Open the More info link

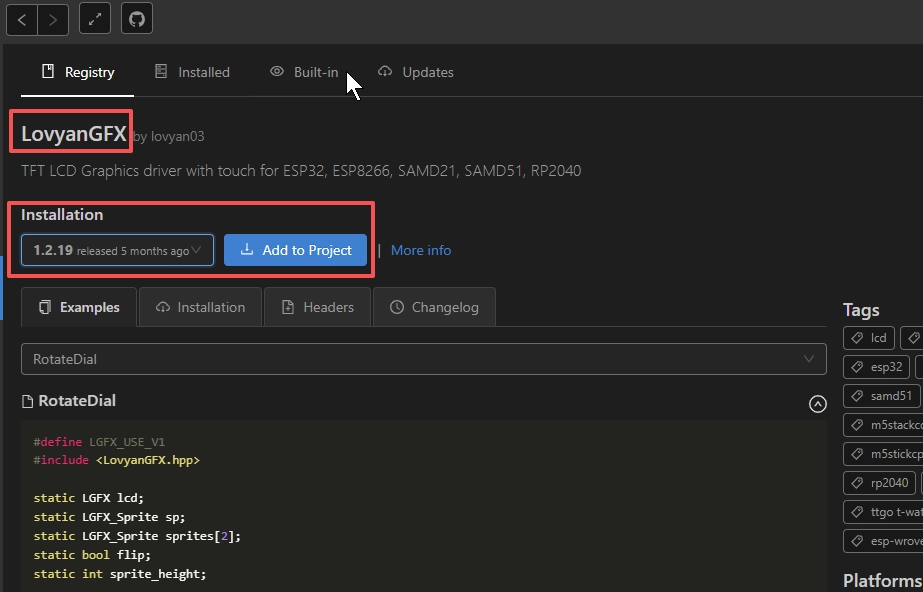coord(421,250)
